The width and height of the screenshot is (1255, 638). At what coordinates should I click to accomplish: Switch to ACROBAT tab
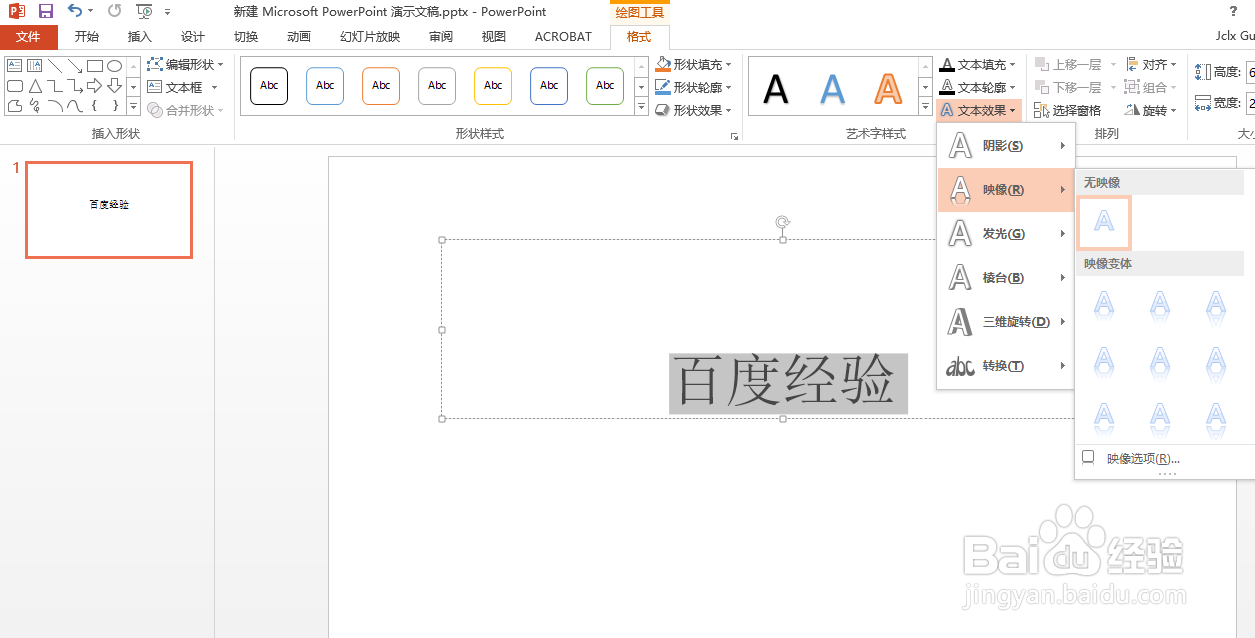pyautogui.click(x=563, y=37)
